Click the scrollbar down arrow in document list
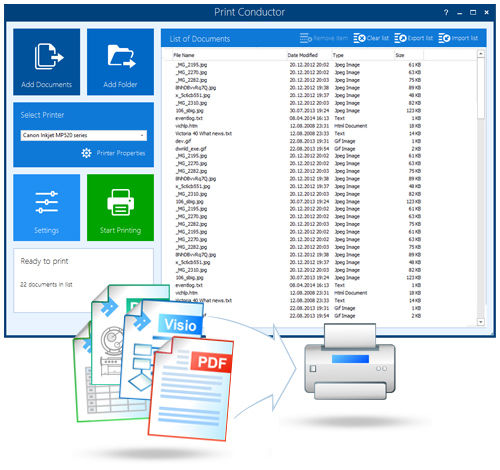 (480, 322)
